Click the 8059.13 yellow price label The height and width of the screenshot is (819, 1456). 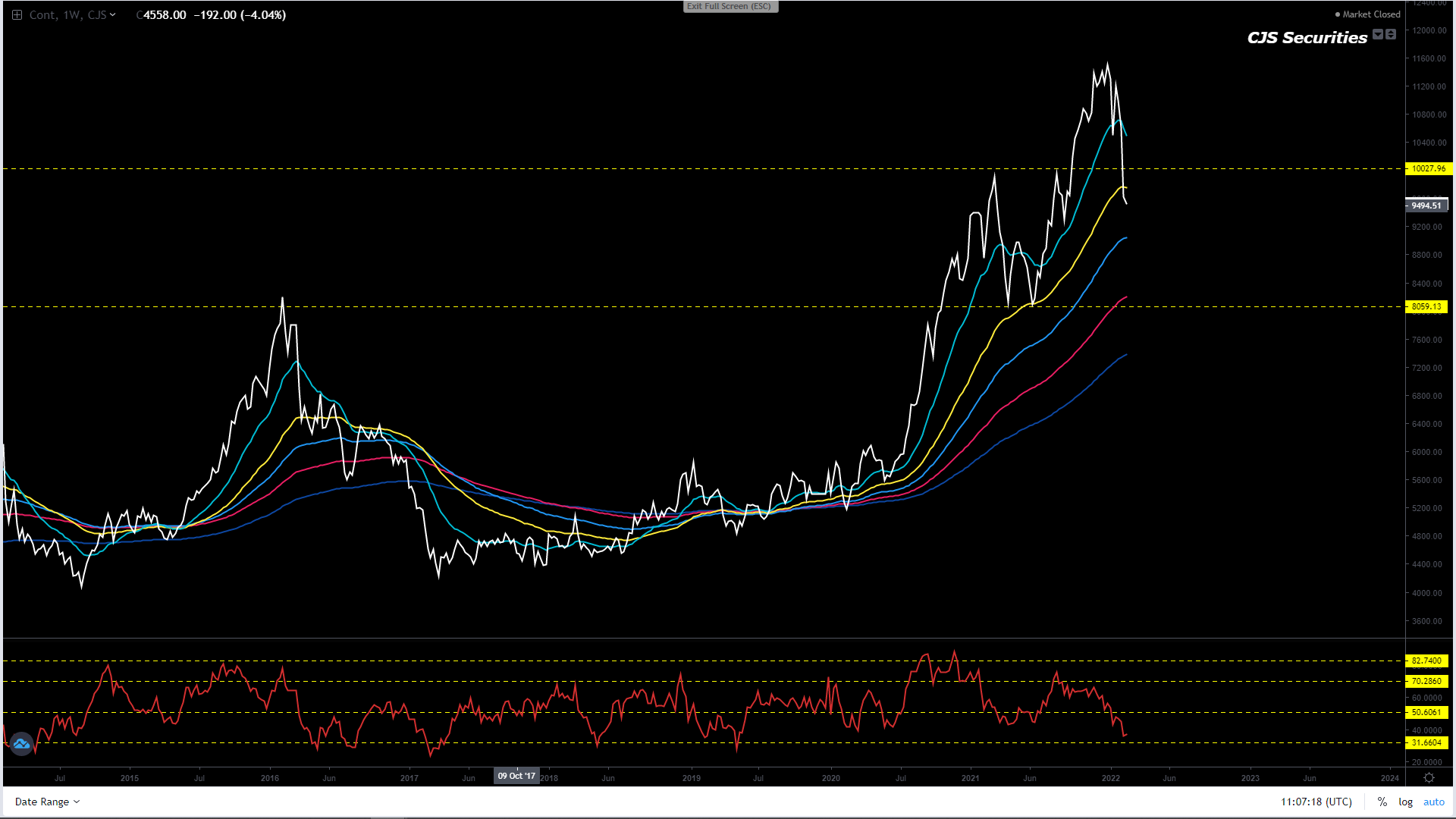tap(1426, 306)
